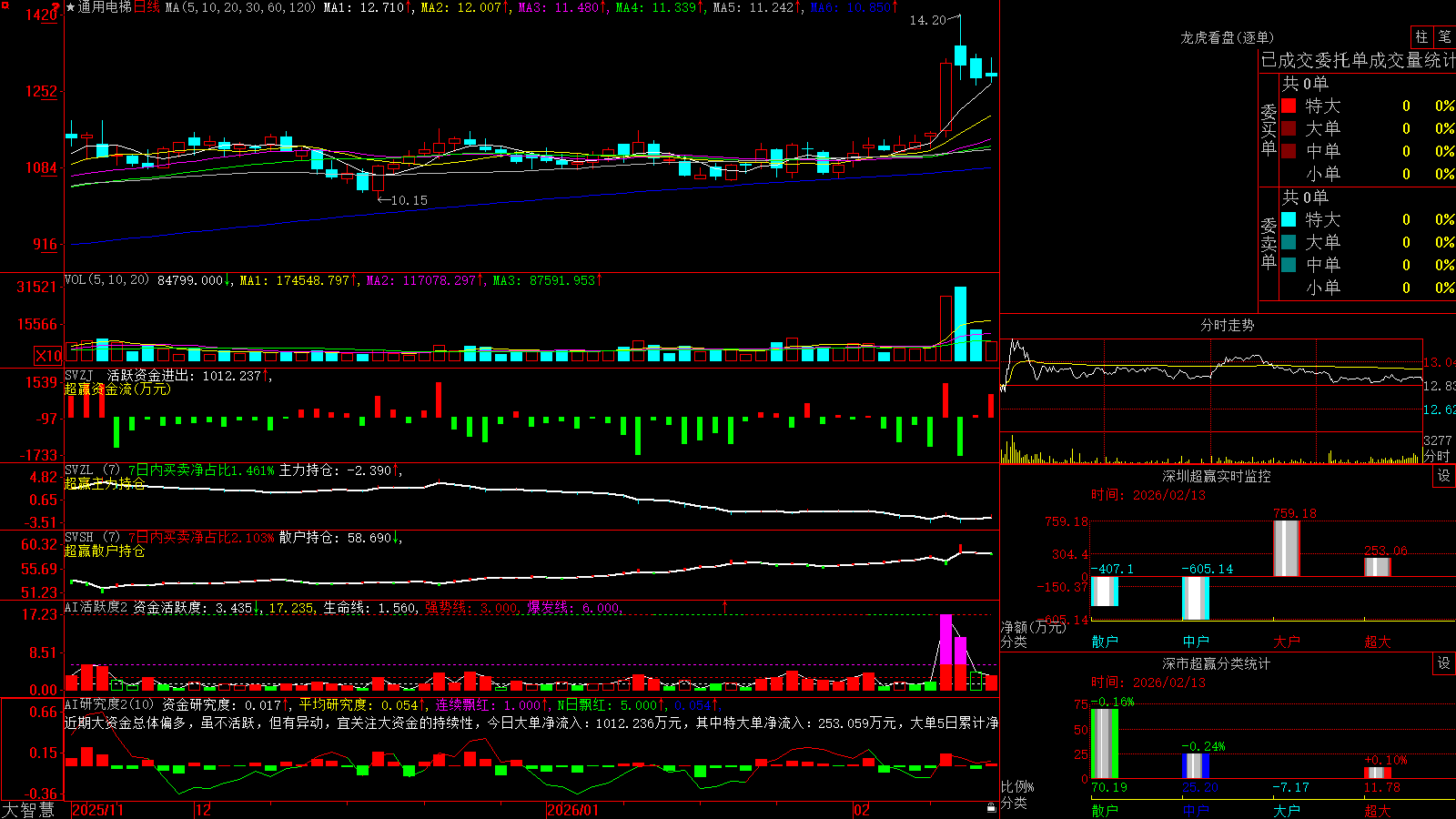Screen dimensions: 1456x819
Task: Click the AI研究度2(10) indicator name
Action: (109, 704)
